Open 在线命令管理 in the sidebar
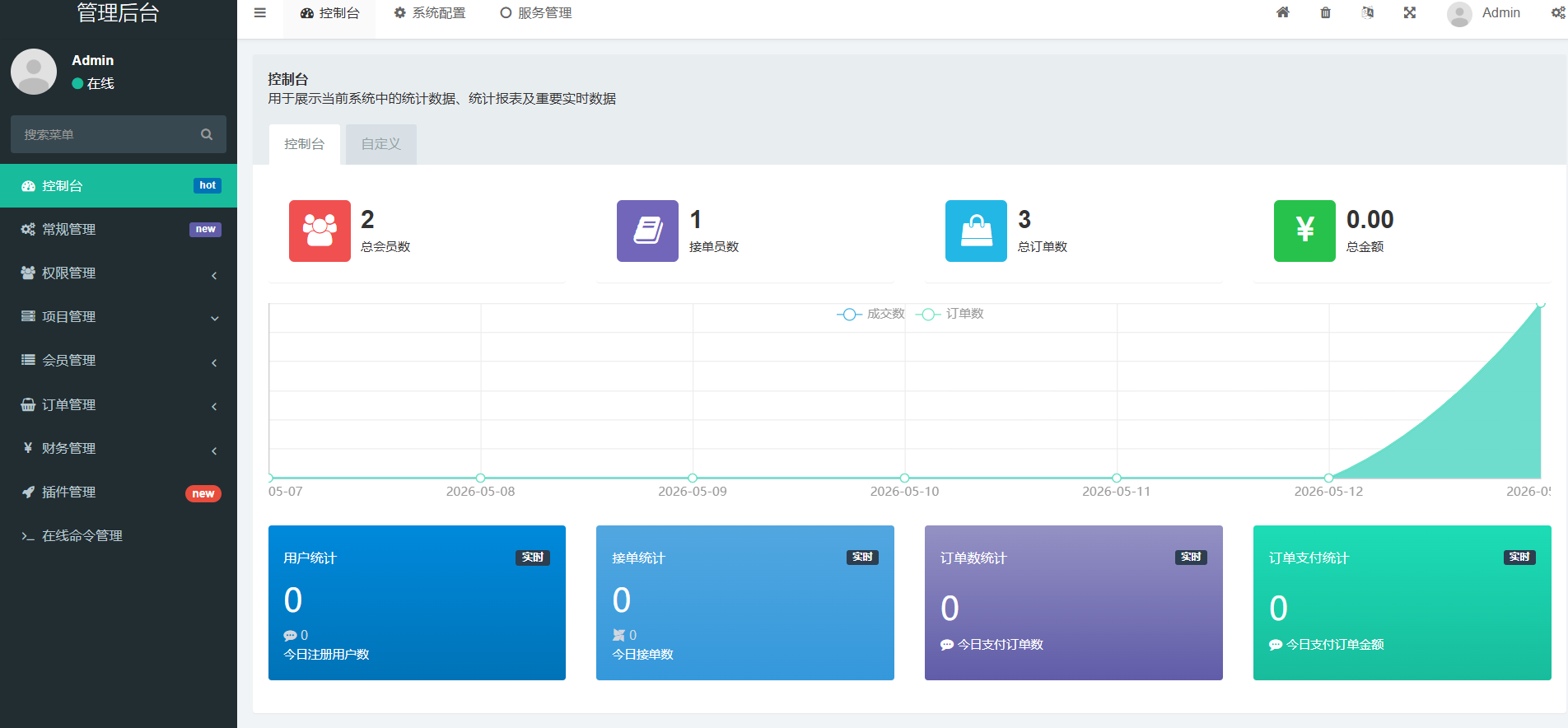Image resolution: width=1568 pixels, height=728 pixels. (x=119, y=536)
